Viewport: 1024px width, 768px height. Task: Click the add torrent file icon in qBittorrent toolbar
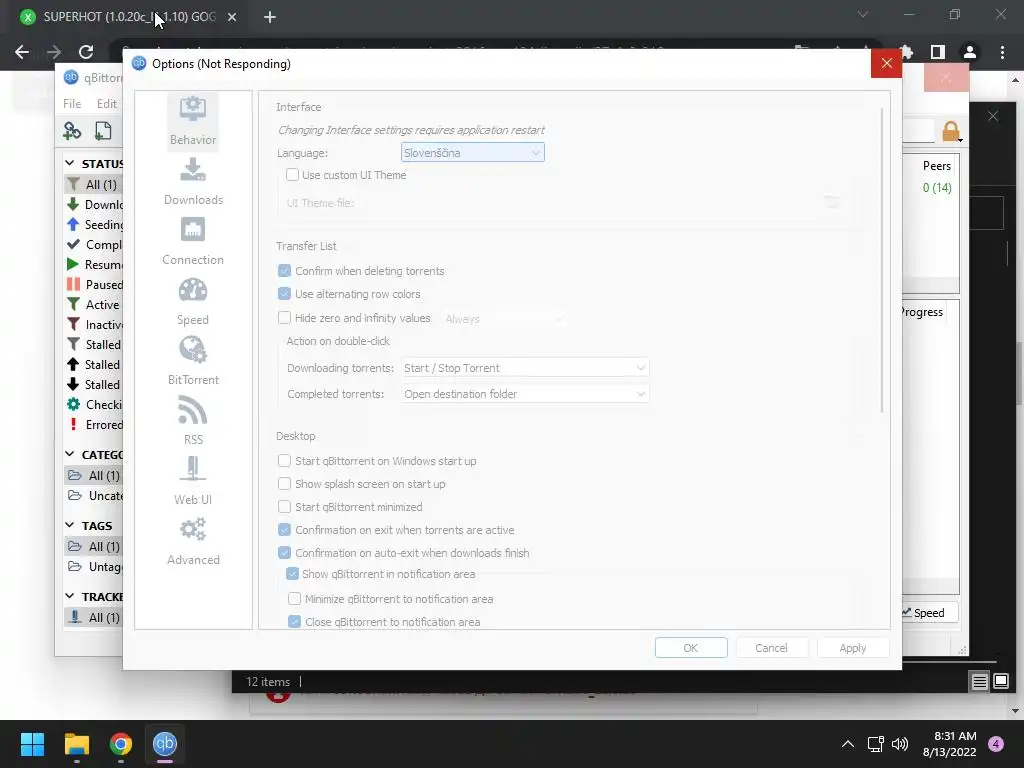coord(103,131)
